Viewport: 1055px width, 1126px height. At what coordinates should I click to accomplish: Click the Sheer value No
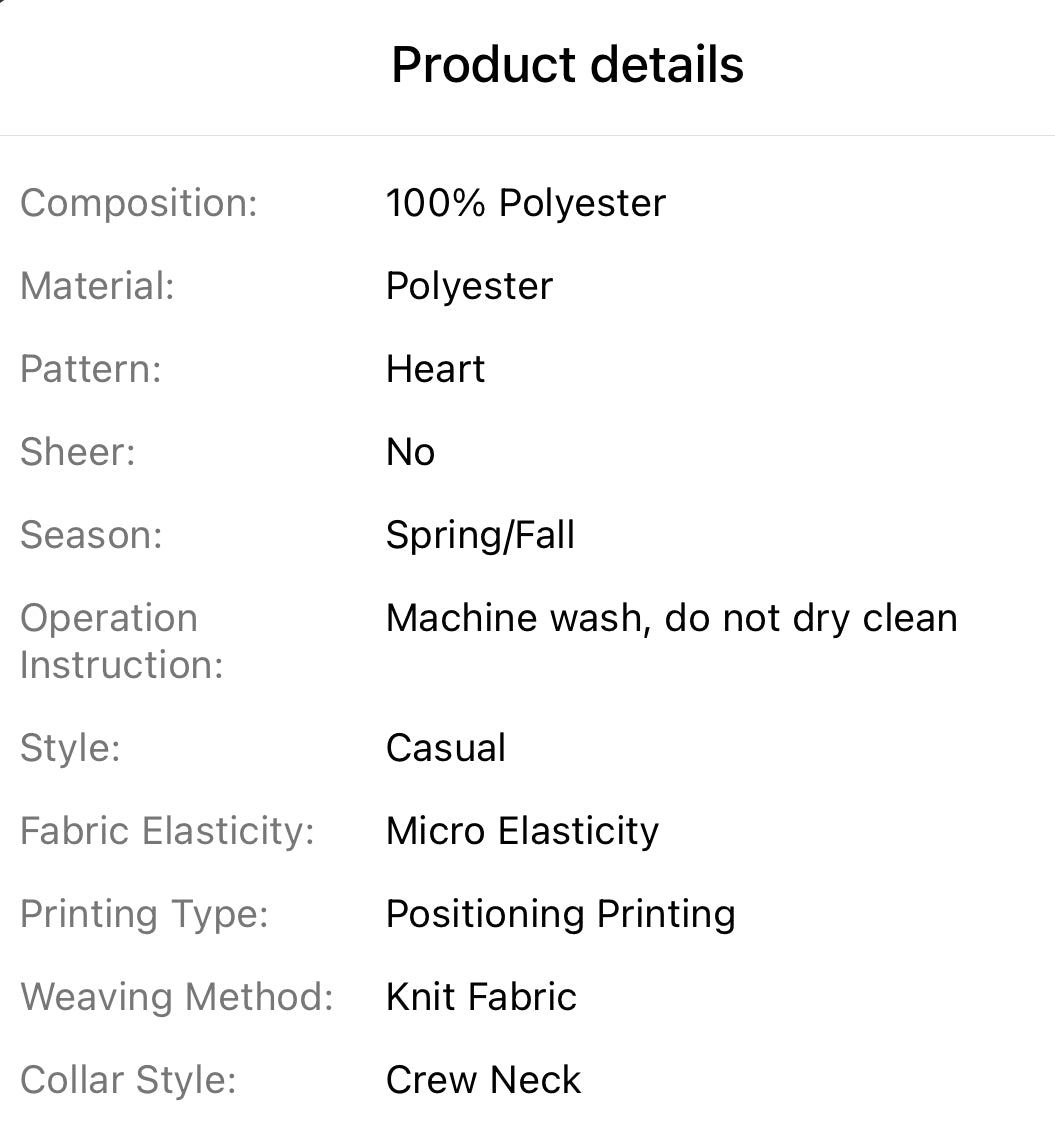[410, 452]
